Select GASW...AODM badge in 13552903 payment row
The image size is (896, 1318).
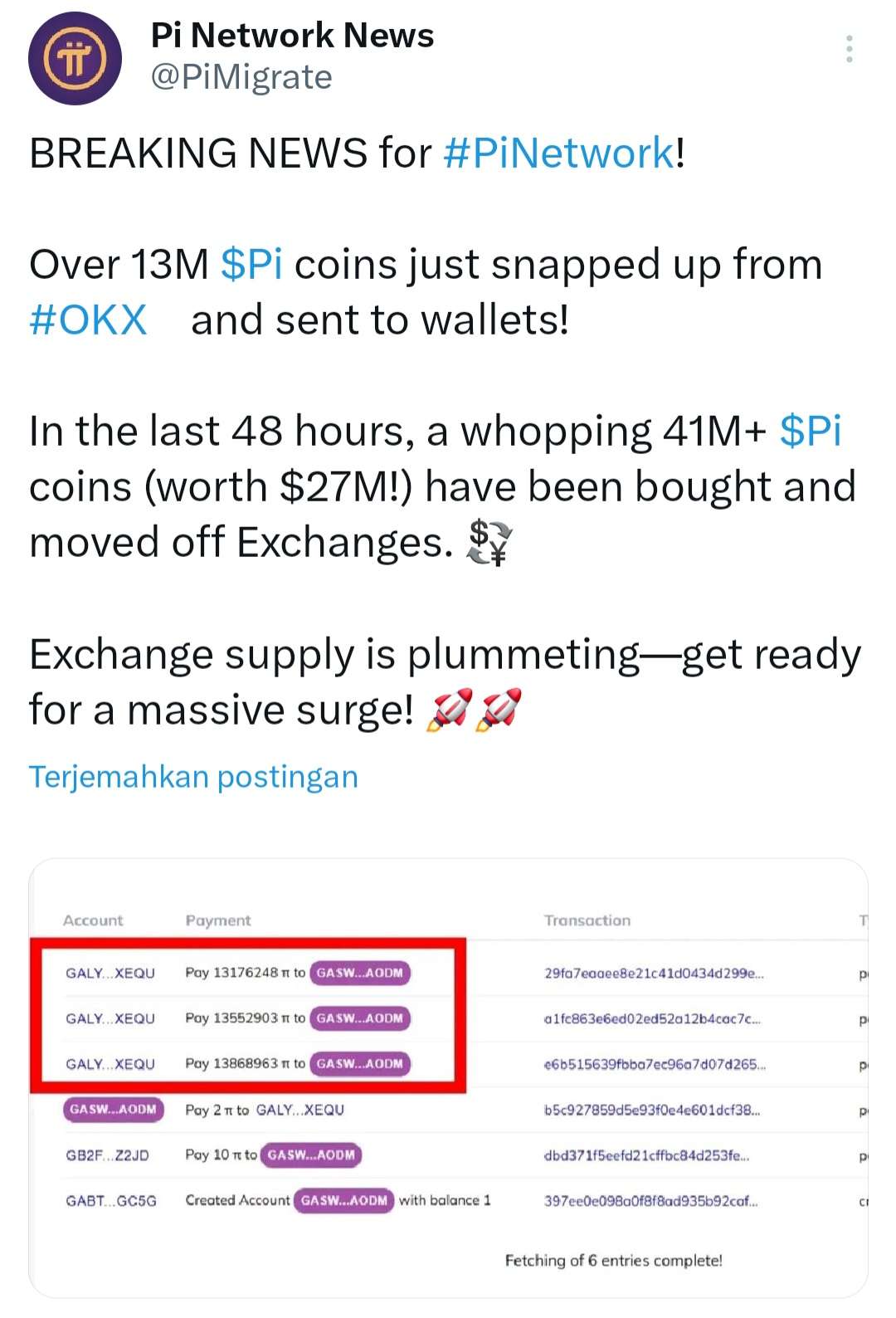pyautogui.click(x=360, y=1018)
